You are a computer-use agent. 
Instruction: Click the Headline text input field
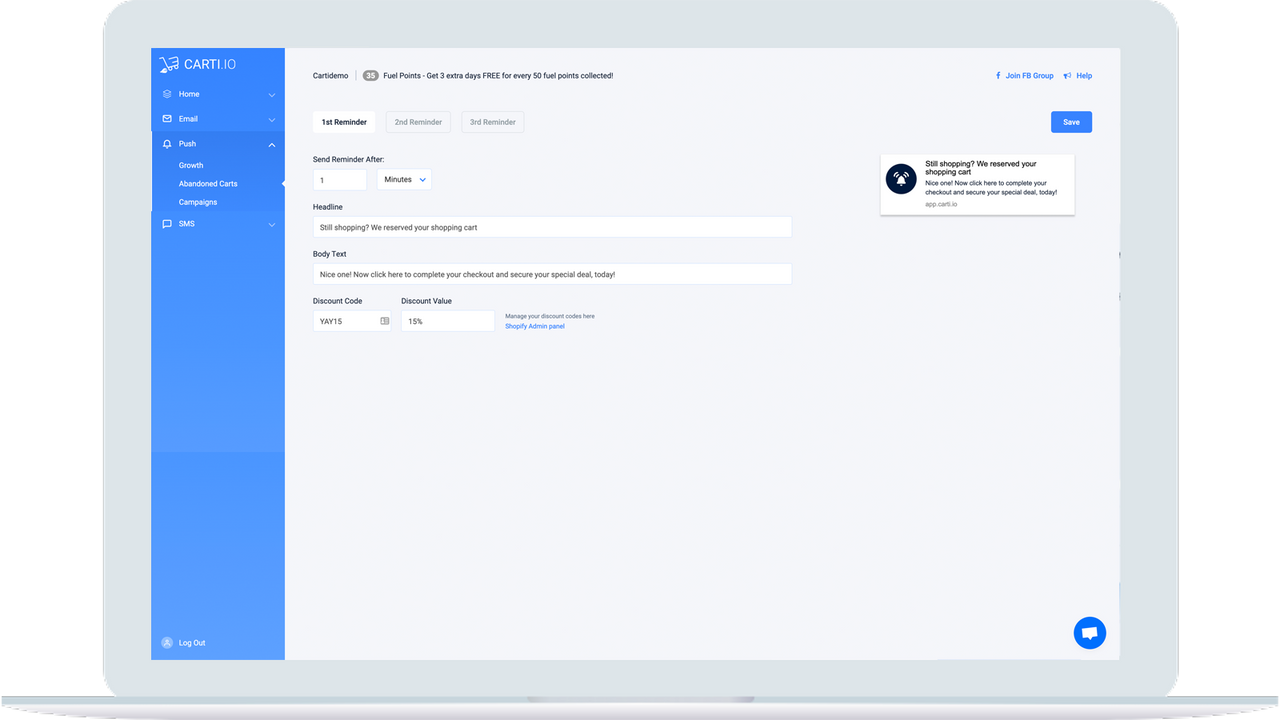552,227
